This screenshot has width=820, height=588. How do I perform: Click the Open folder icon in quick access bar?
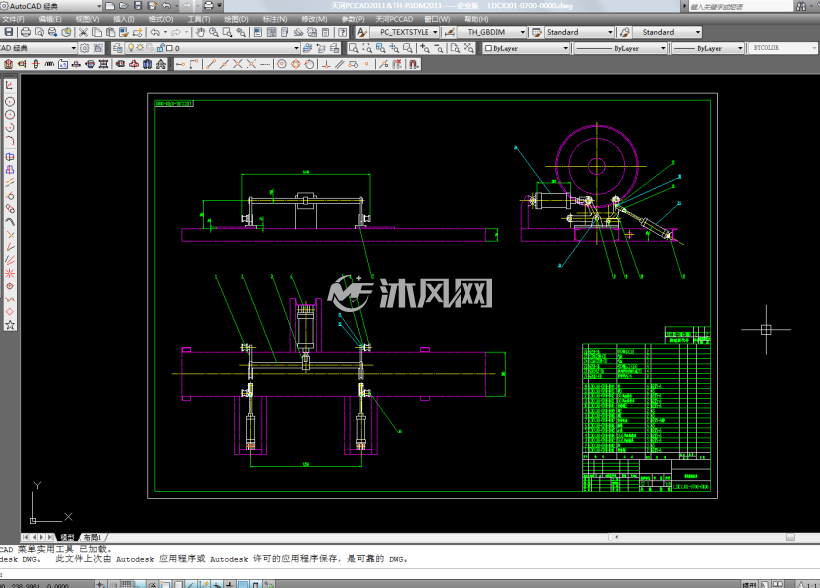(124, 6)
